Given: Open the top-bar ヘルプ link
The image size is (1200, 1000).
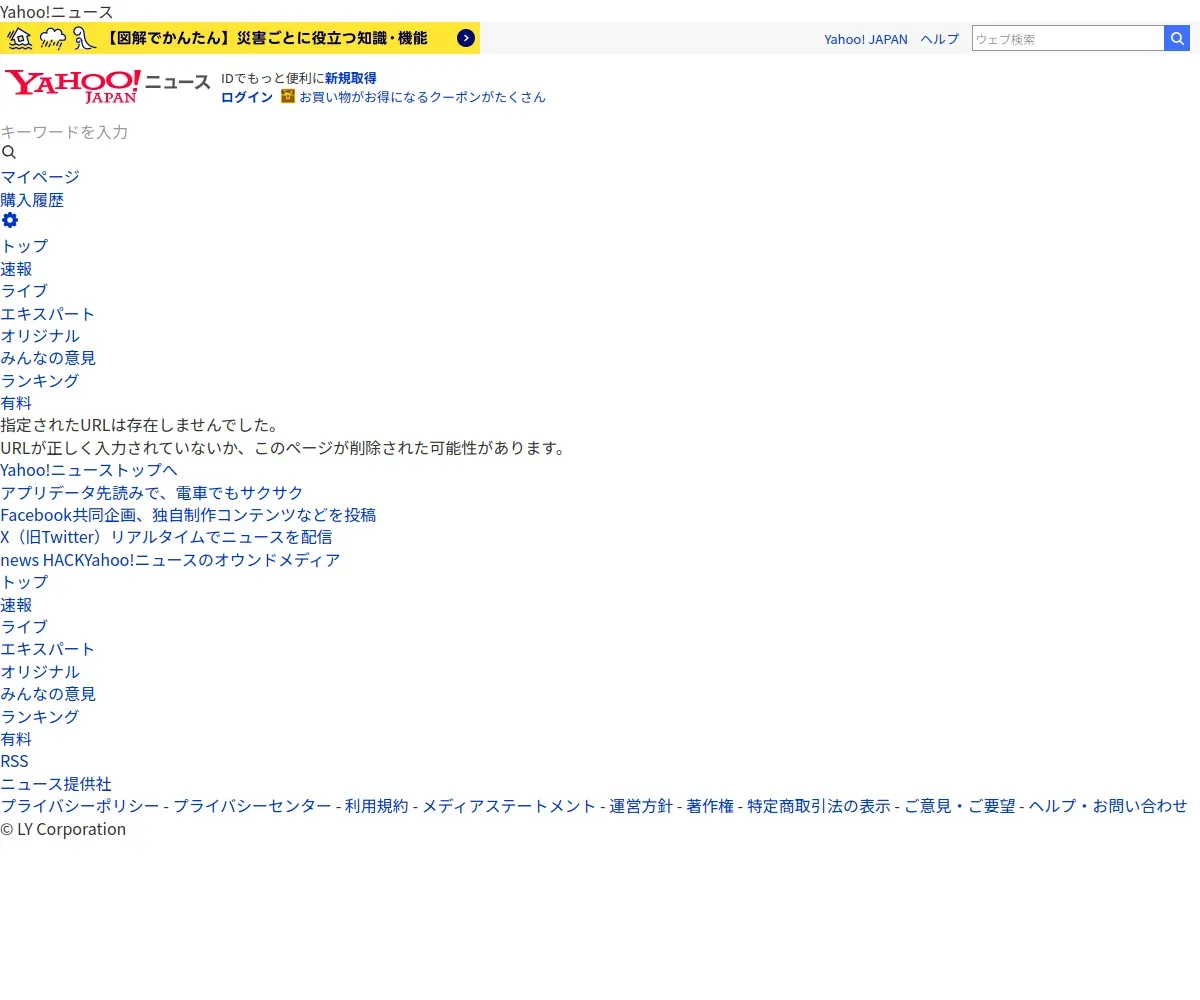Looking at the screenshot, I should pos(940,39).
